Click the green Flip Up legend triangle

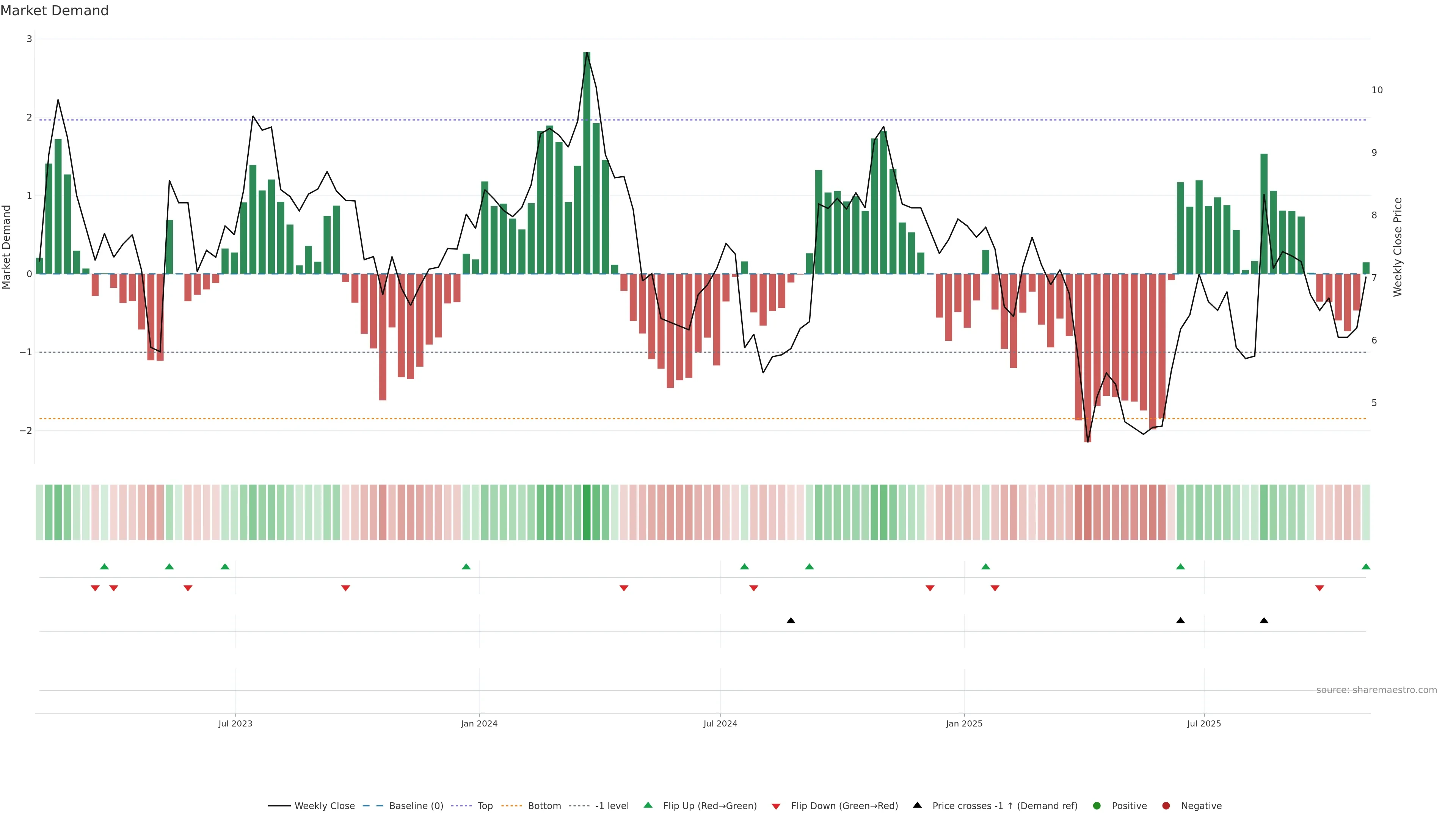pos(648,805)
